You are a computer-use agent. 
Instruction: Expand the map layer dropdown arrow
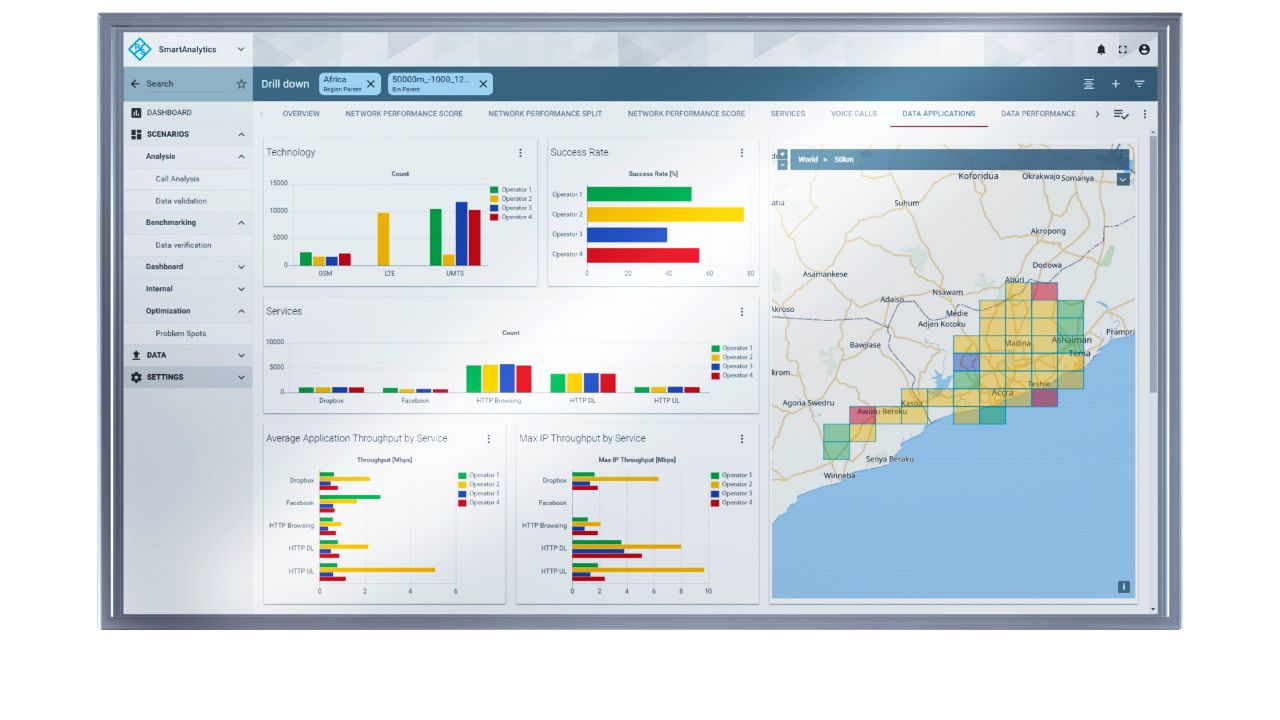[1122, 179]
